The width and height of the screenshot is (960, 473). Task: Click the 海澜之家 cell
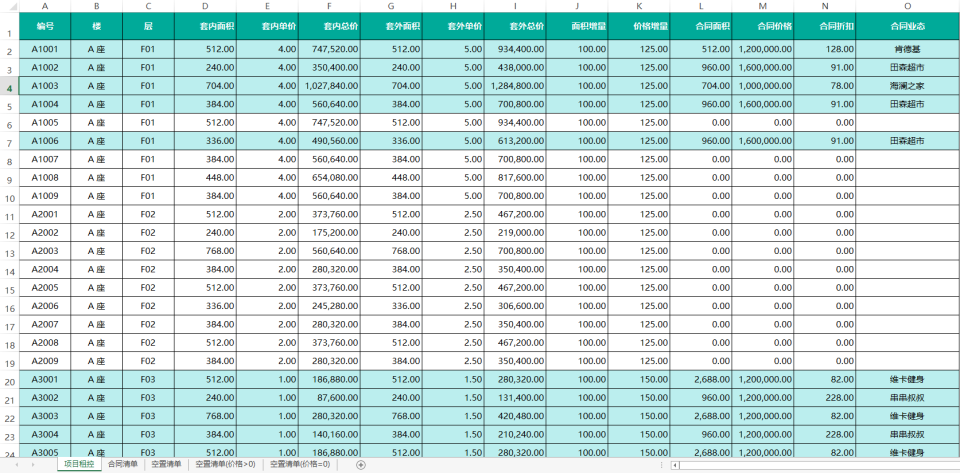tap(907, 86)
